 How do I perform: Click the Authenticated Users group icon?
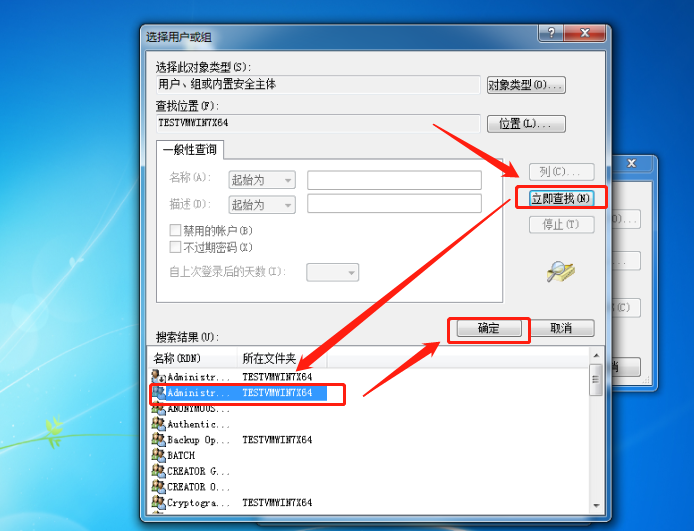[158, 423]
